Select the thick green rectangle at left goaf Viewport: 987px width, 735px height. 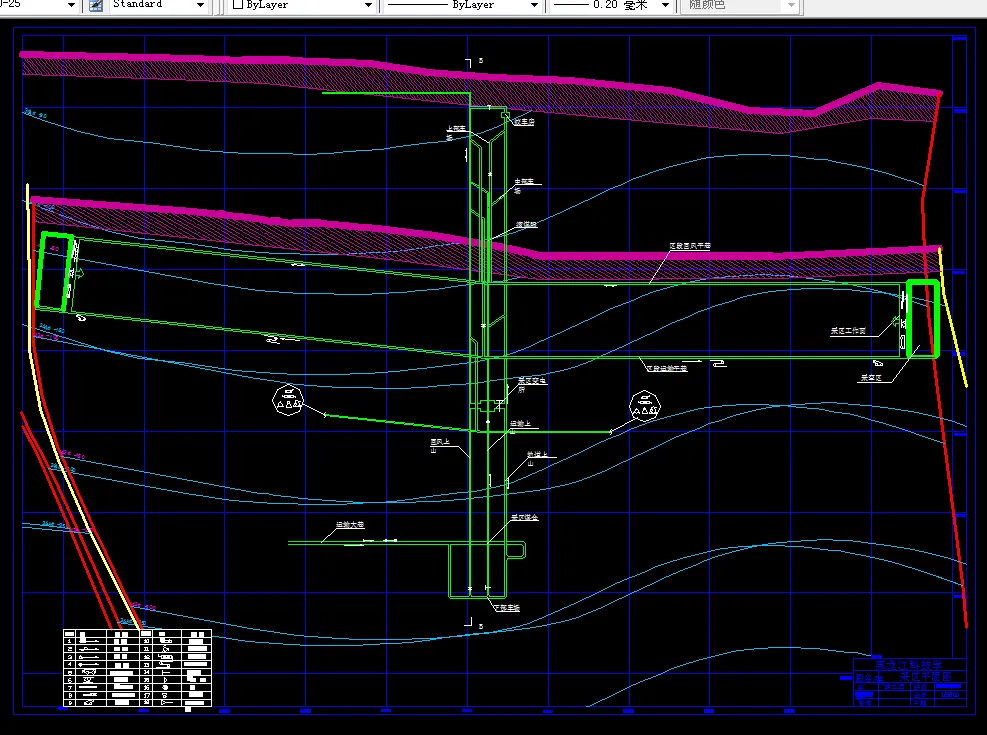(x=55, y=271)
